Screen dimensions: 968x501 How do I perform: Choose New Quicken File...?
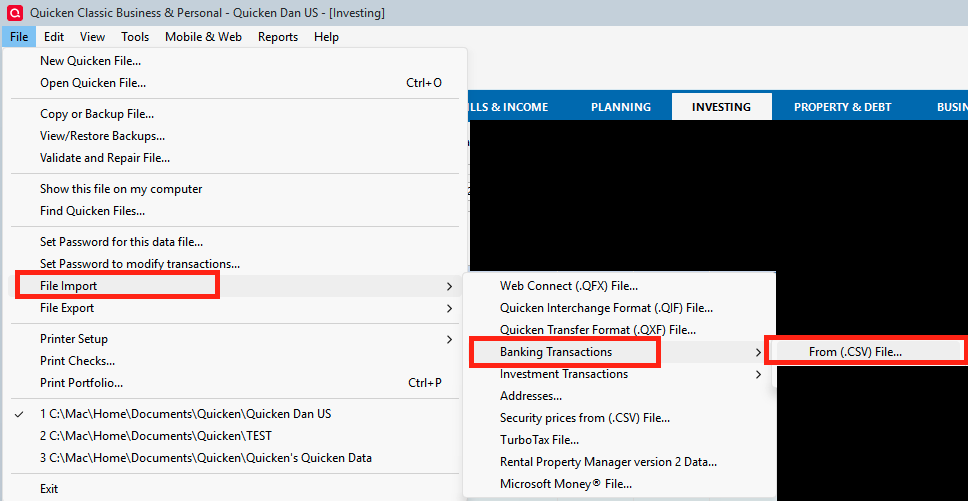(235, 61)
